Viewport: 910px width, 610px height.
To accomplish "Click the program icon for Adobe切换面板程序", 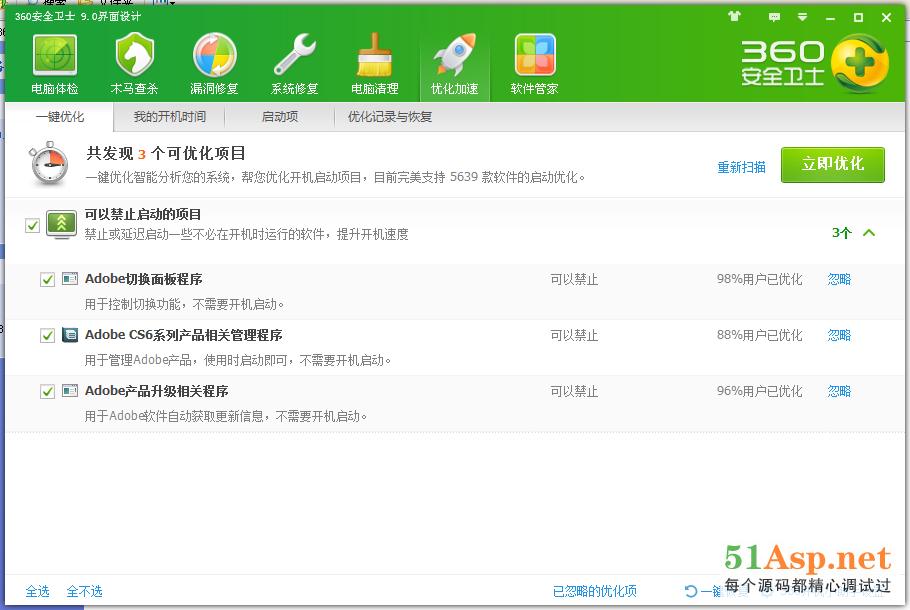I will (x=70, y=279).
